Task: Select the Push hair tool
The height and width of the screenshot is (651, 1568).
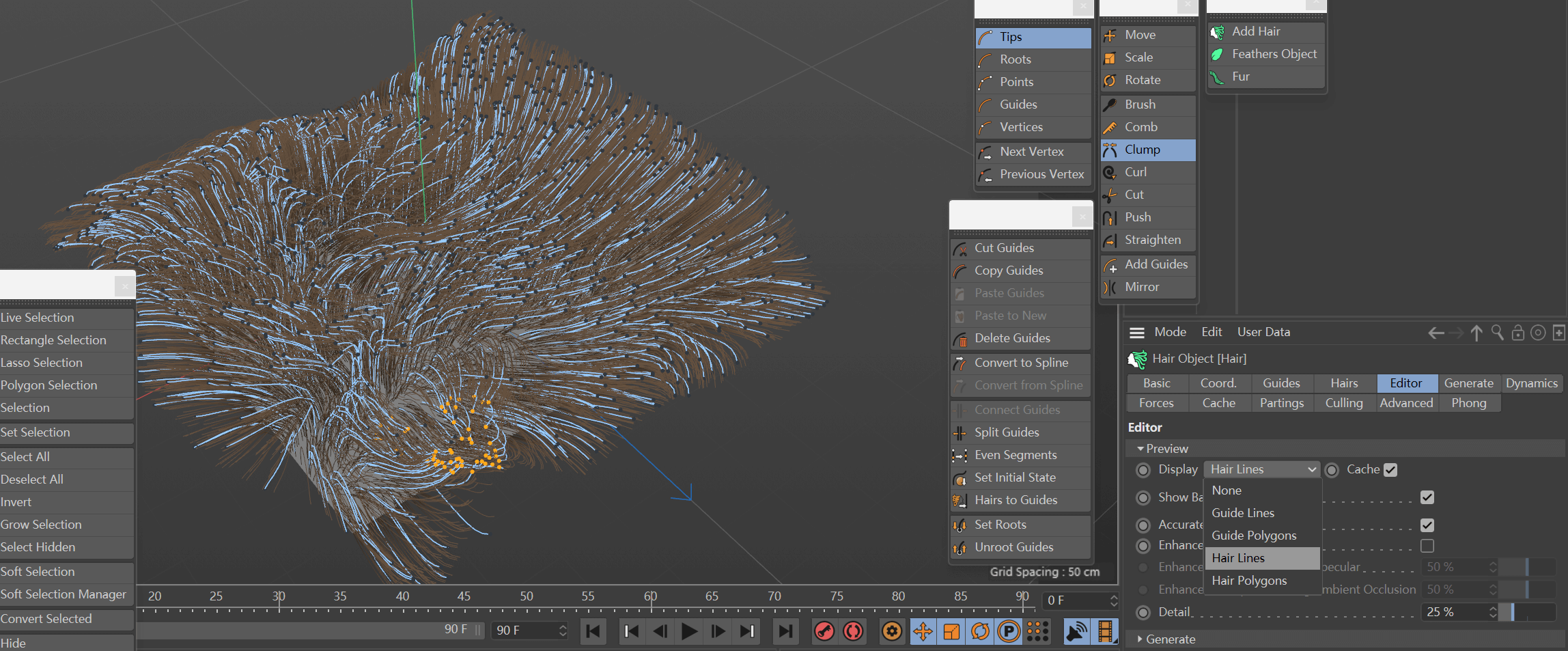Action: 1148,217
